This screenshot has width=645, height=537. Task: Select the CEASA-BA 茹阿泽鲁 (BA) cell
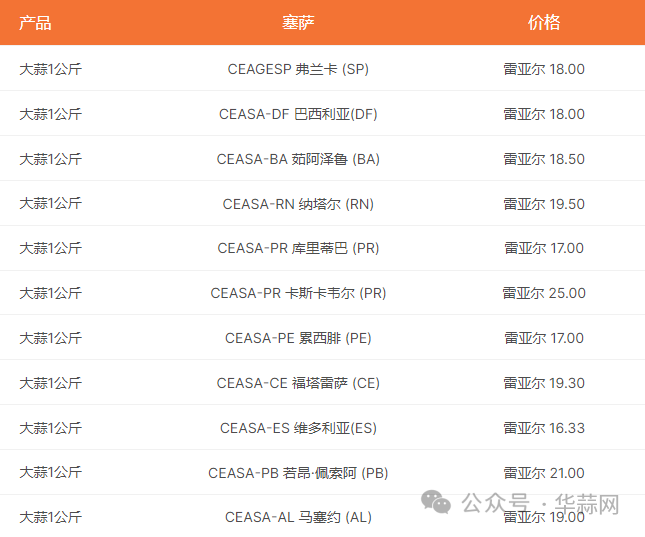click(x=298, y=159)
